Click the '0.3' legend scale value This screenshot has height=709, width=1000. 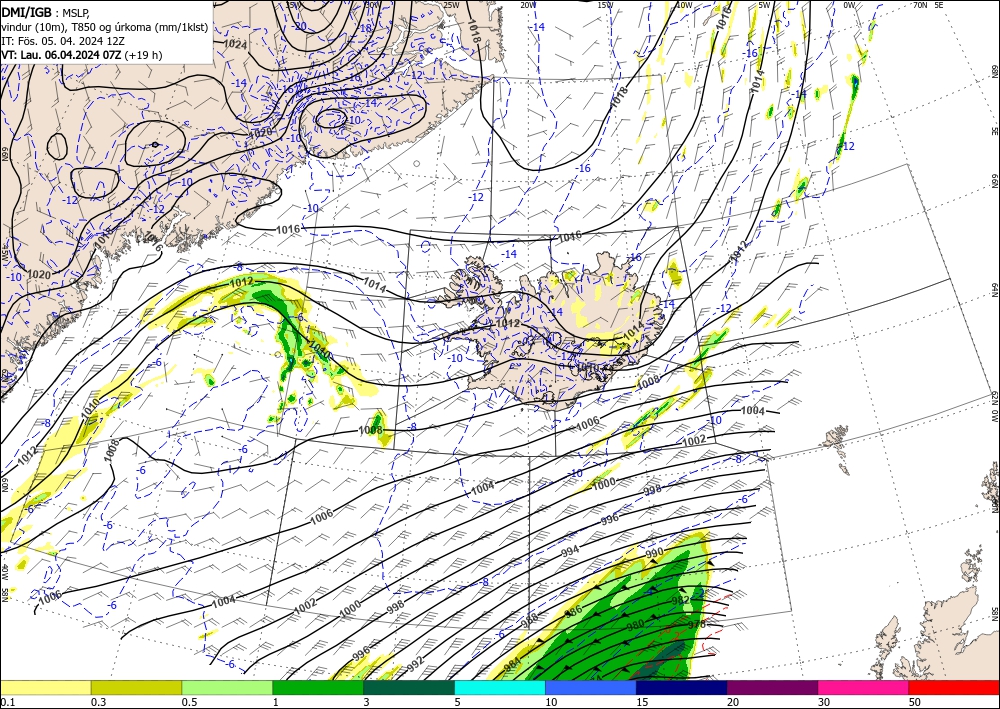(x=98, y=702)
